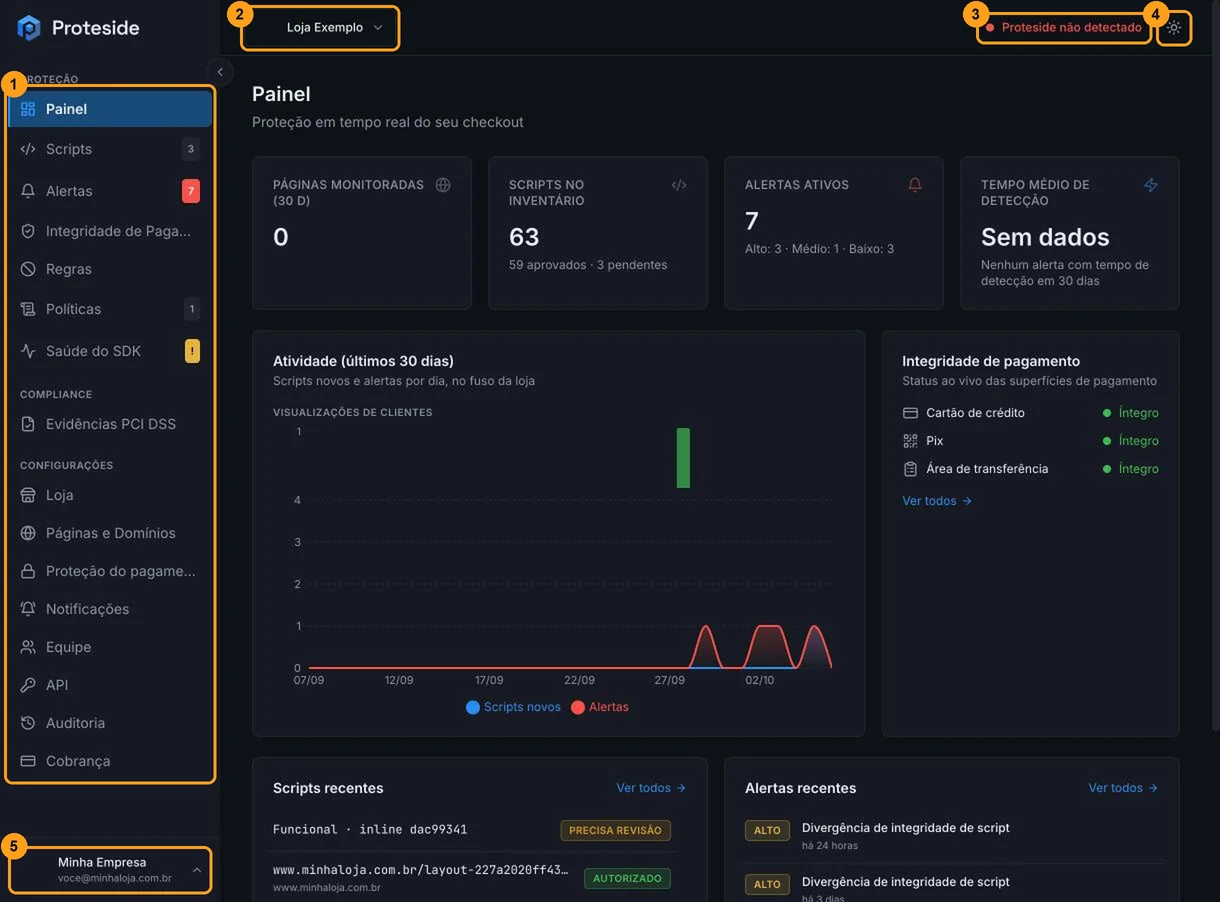Click the Regras prohibition icon
This screenshot has width=1220, height=902.
(28, 269)
